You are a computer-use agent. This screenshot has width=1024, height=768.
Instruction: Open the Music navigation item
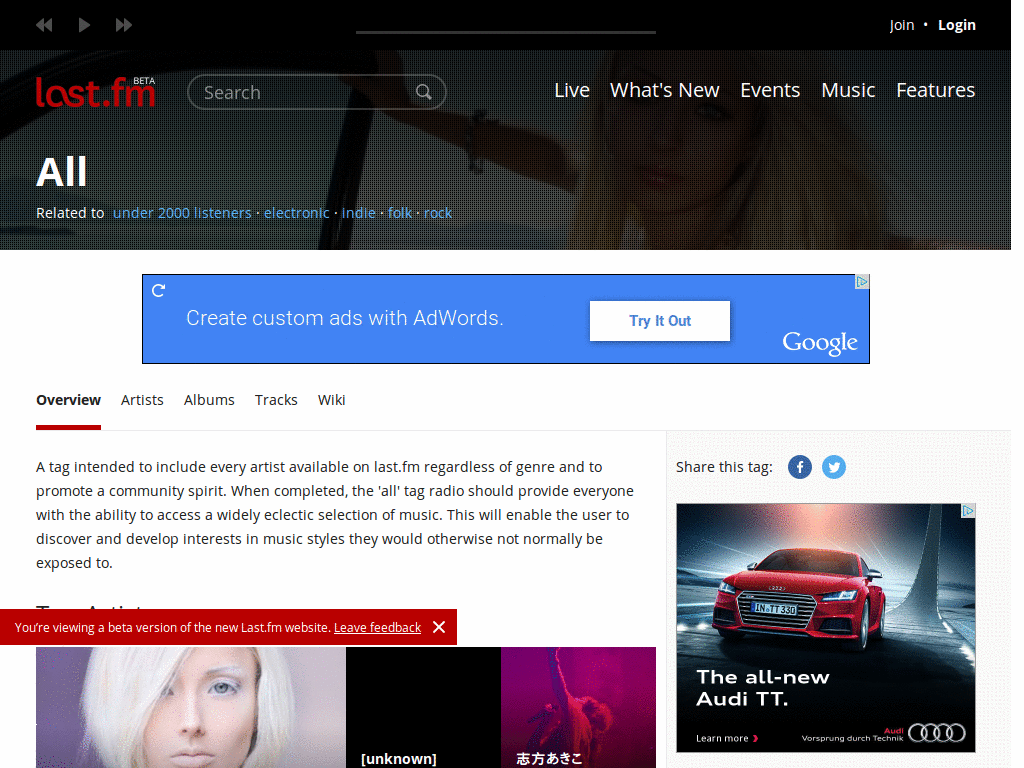[x=848, y=90]
